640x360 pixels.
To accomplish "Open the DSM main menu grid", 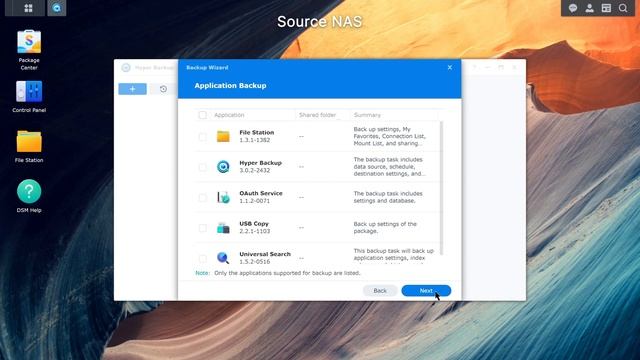I will [x=28, y=8].
